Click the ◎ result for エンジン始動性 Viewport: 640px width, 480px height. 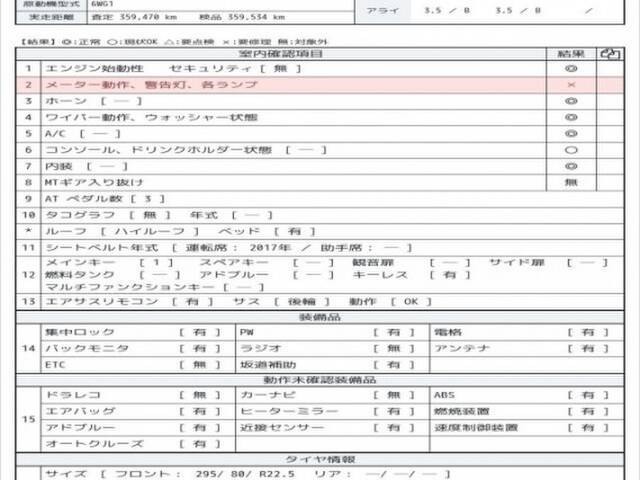tap(571, 69)
